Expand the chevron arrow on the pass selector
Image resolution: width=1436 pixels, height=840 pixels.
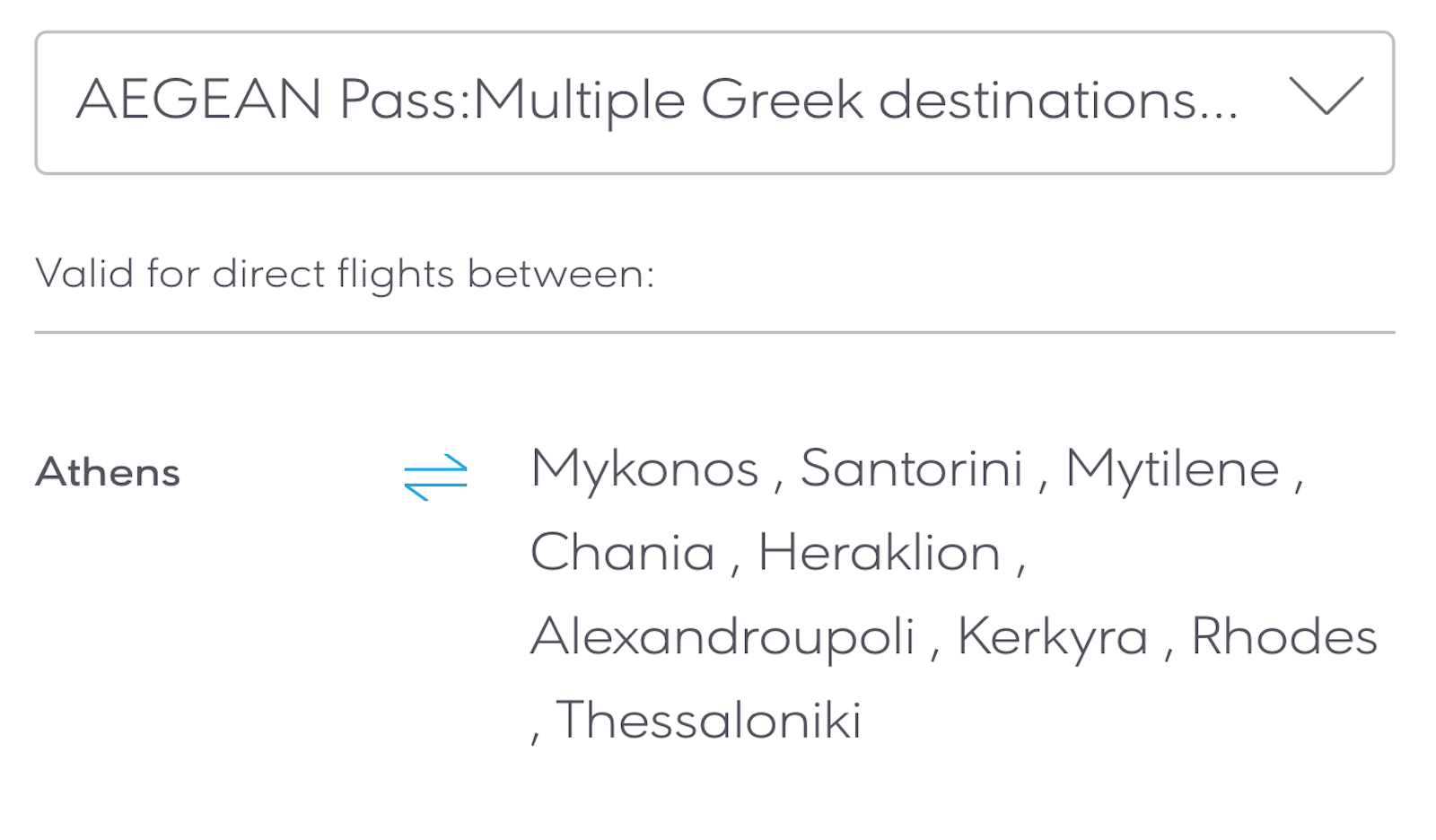[x=1324, y=99]
